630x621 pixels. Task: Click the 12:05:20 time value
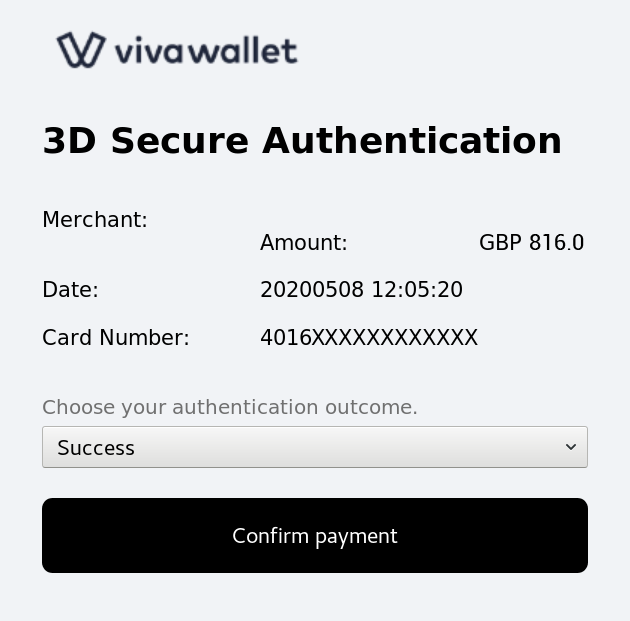(x=417, y=290)
